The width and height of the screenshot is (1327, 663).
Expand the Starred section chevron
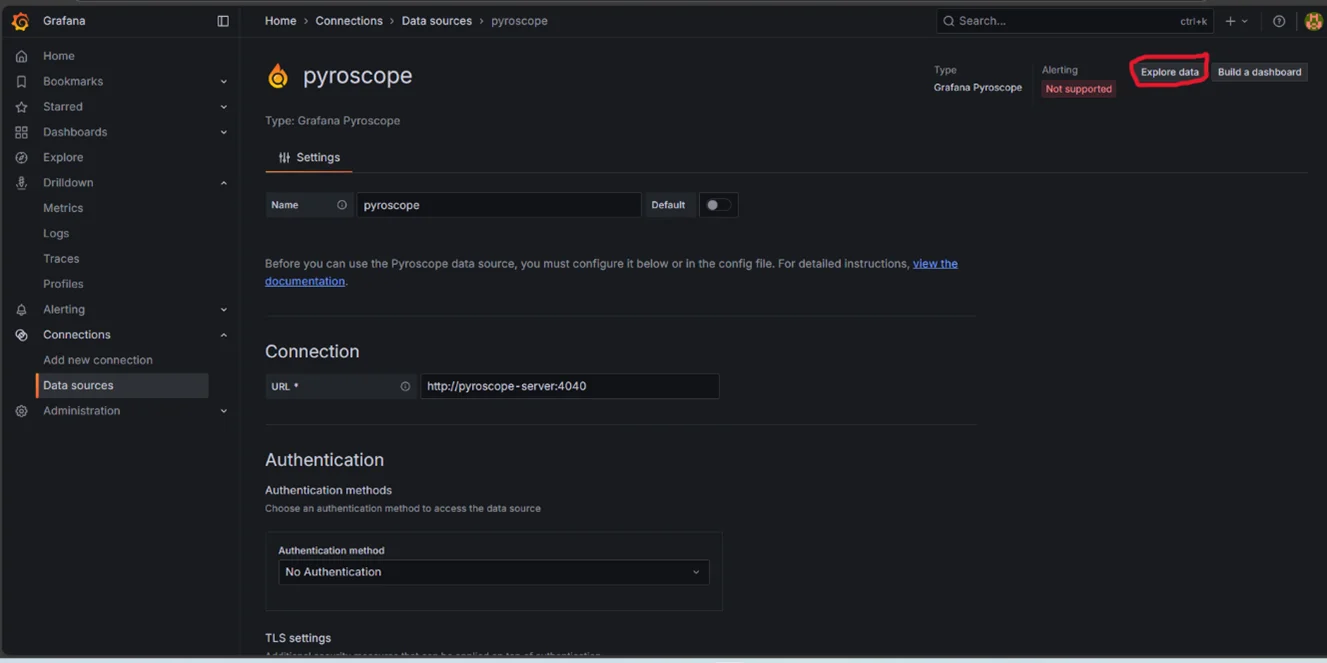(x=223, y=107)
